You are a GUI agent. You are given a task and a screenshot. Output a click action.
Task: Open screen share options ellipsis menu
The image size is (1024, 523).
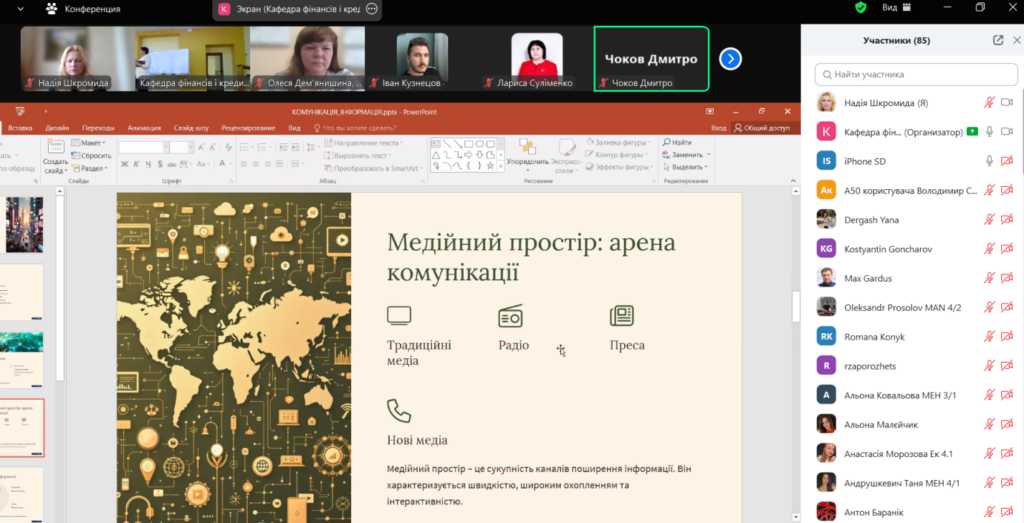(372, 9)
